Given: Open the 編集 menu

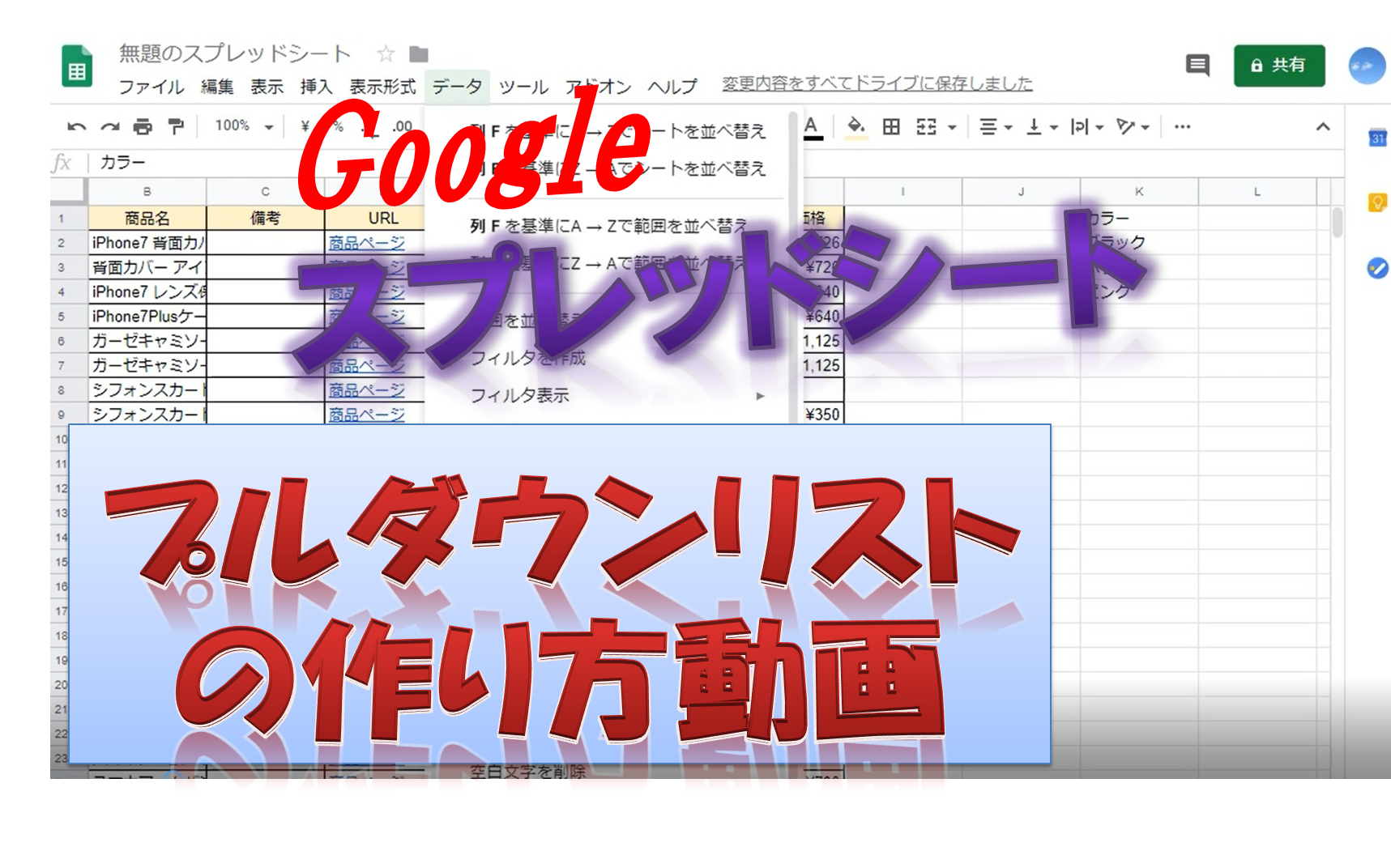Looking at the screenshot, I should [217, 87].
